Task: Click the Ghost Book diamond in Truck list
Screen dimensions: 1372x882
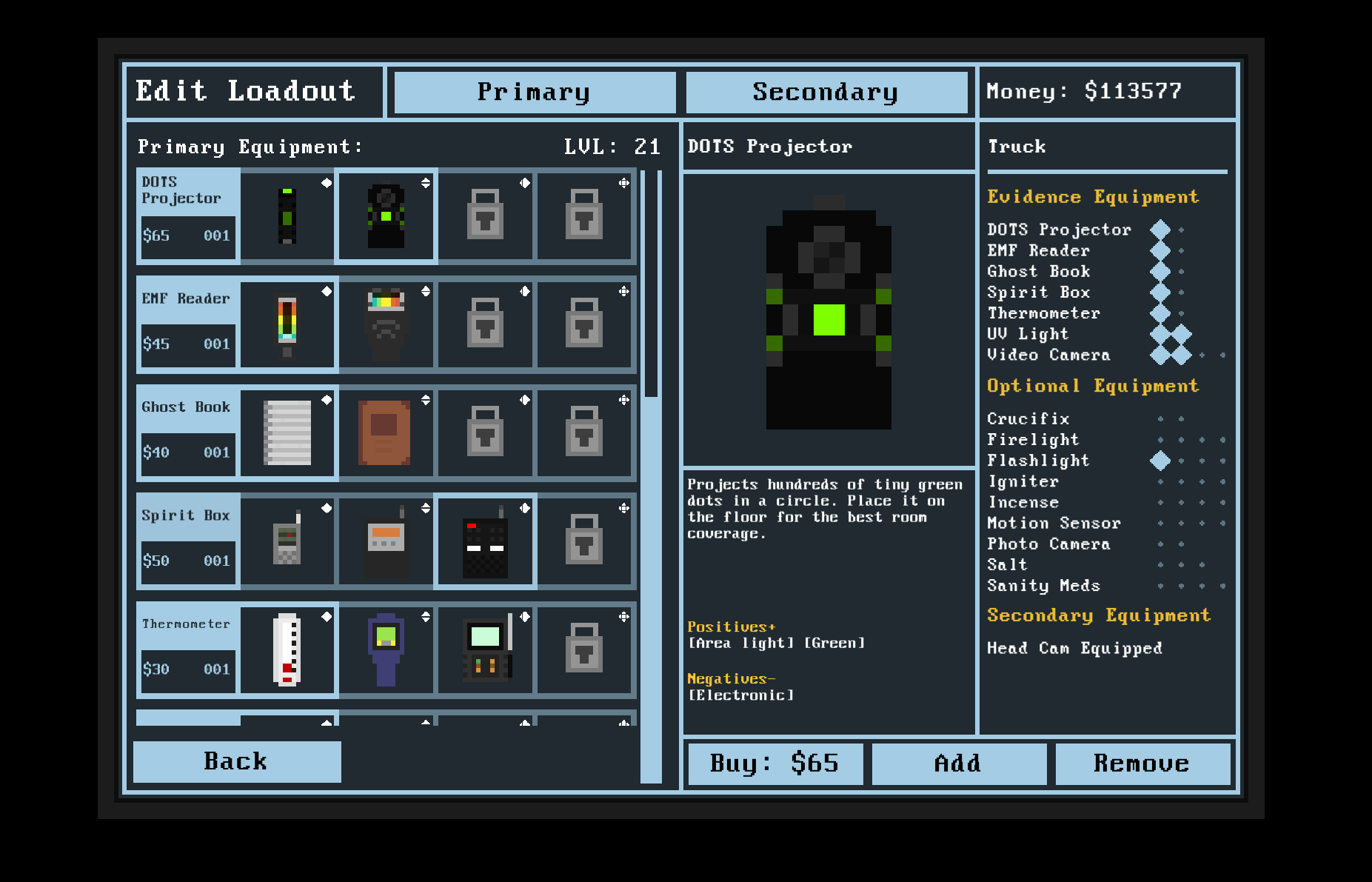Action: (1160, 271)
